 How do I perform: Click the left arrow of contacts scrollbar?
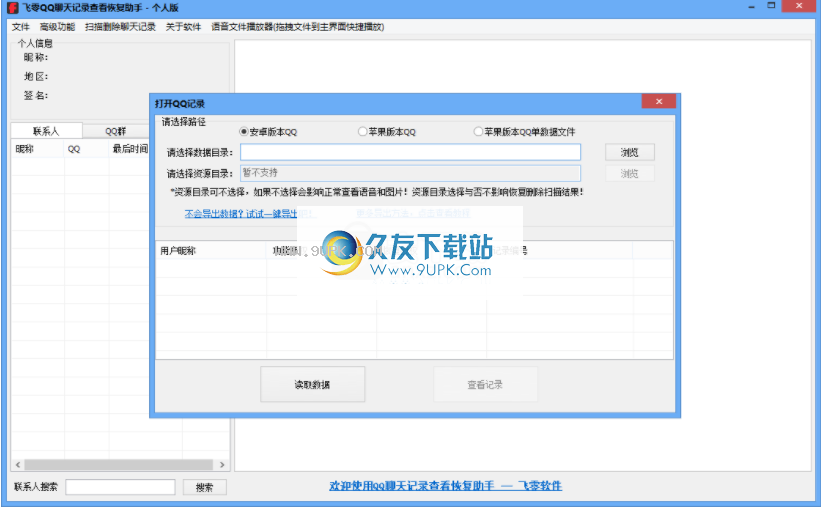click(18, 465)
